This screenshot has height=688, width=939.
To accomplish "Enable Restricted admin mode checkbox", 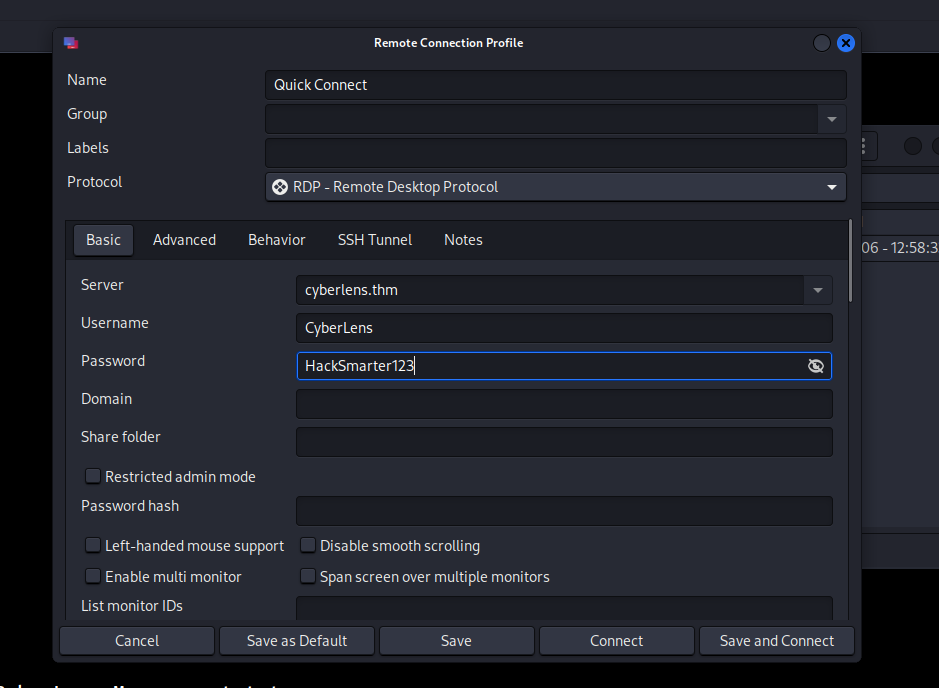I will pyautogui.click(x=93, y=477).
